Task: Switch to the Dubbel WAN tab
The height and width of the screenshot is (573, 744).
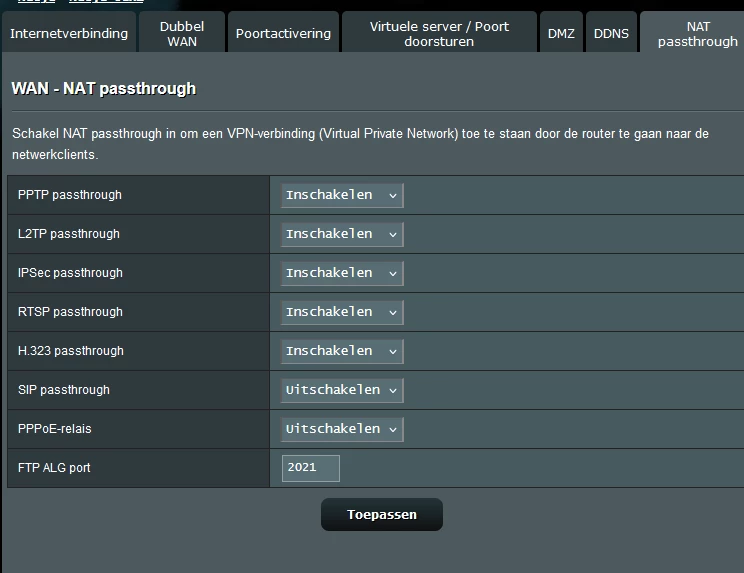Action: 181,33
